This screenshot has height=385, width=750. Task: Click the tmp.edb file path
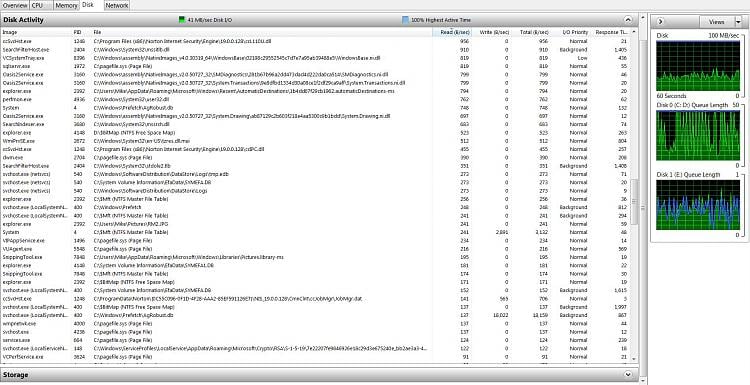[161, 174]
